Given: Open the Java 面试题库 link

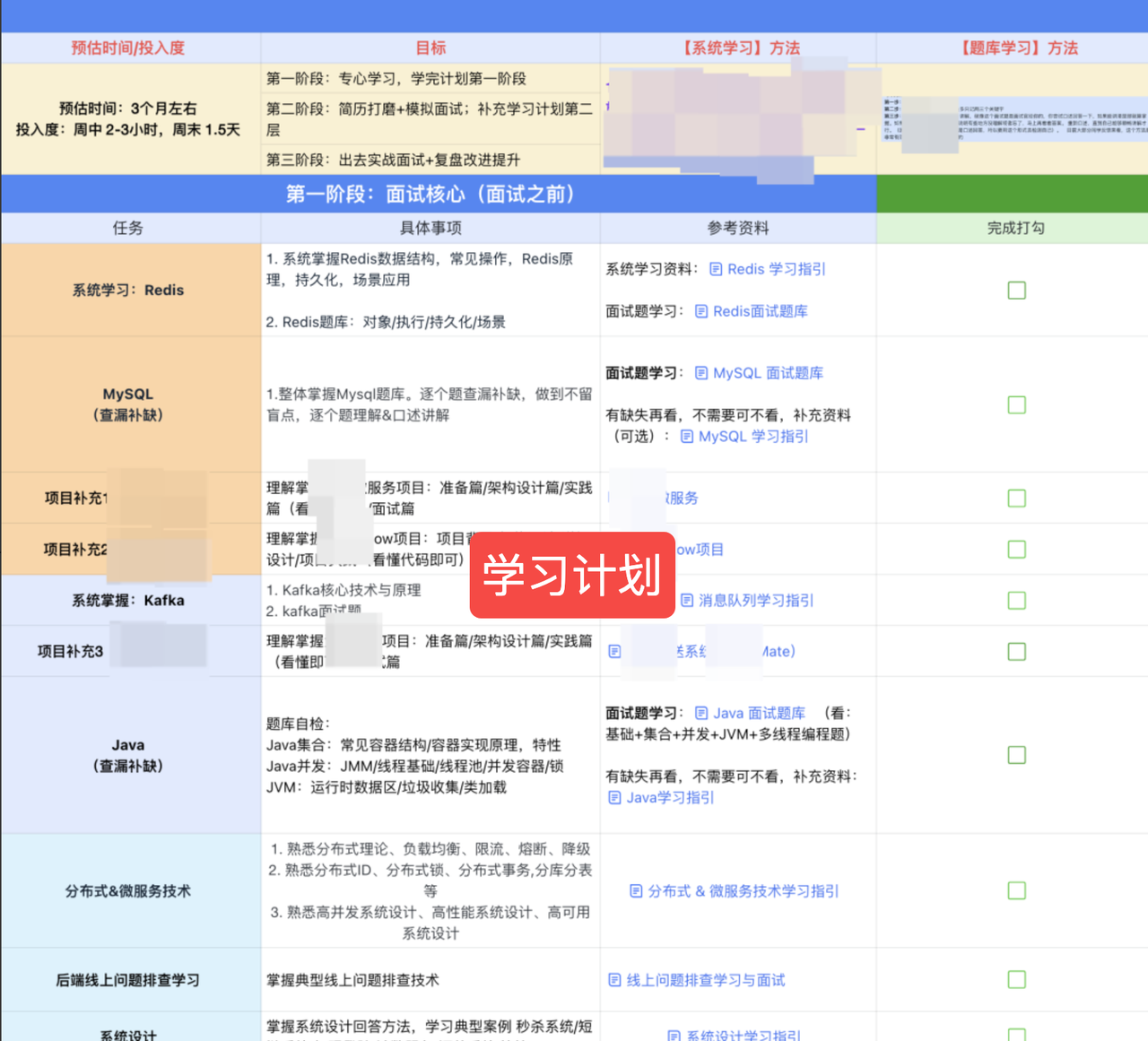Looking at the screenshot, I should pyautogui.click(x=751, y=714).
